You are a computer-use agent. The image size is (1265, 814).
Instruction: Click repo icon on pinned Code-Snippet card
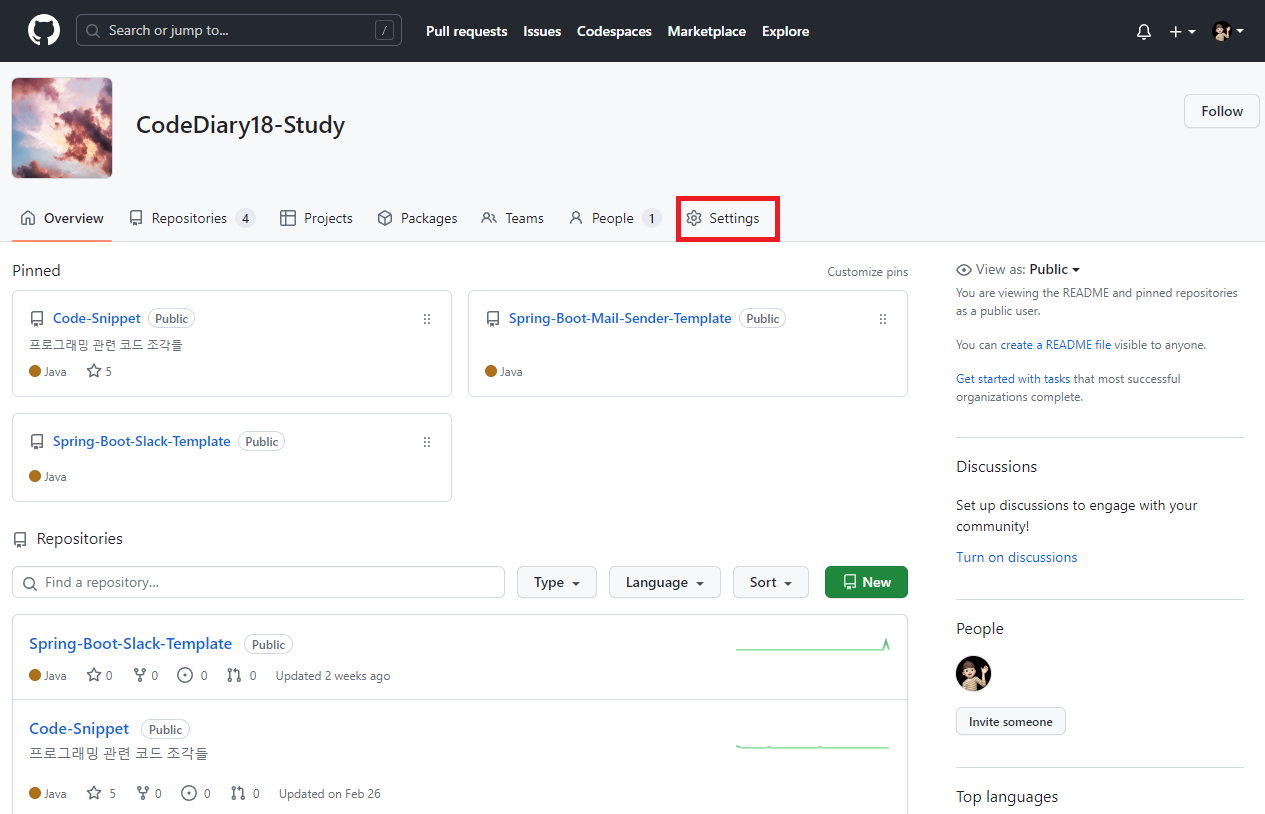[37, 319]
